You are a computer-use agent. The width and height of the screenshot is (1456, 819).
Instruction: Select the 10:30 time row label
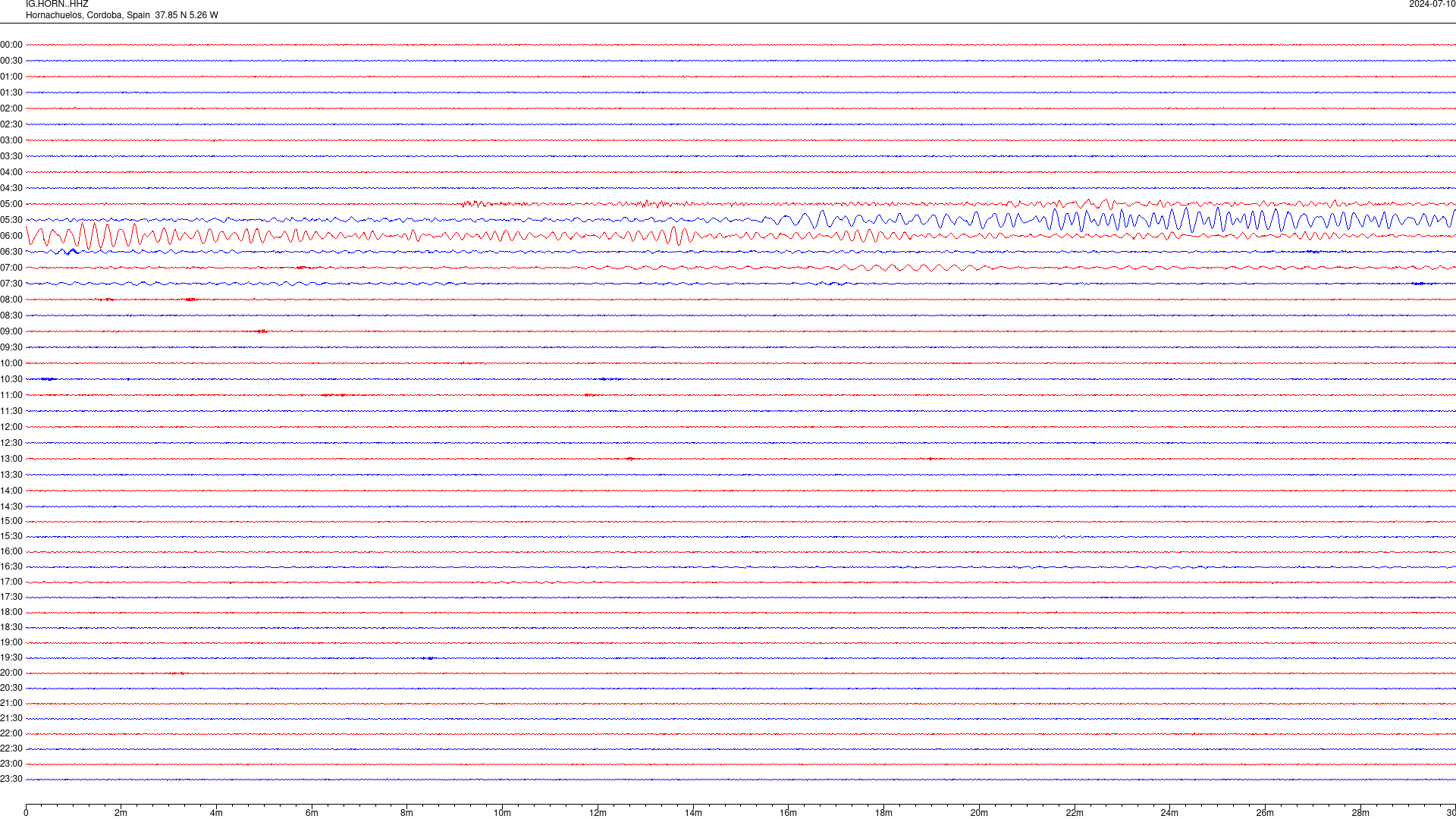click(x=11, y=379)
